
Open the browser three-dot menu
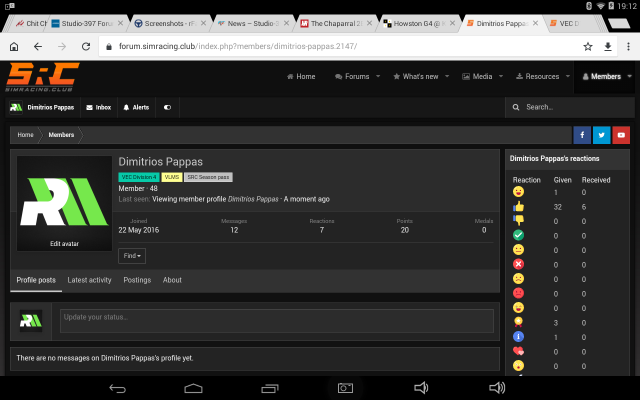click(628, 47)
